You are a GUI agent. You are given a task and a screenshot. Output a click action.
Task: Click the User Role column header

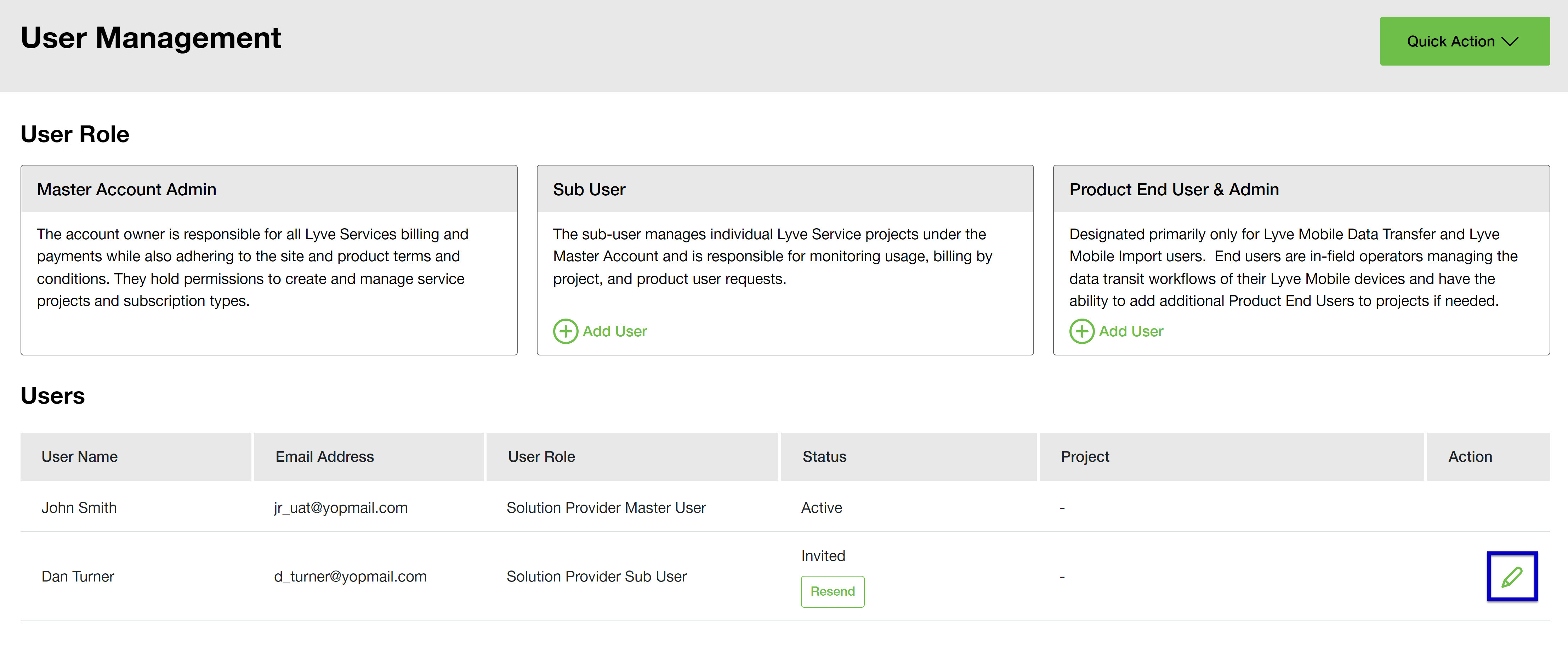coord(541,457)
